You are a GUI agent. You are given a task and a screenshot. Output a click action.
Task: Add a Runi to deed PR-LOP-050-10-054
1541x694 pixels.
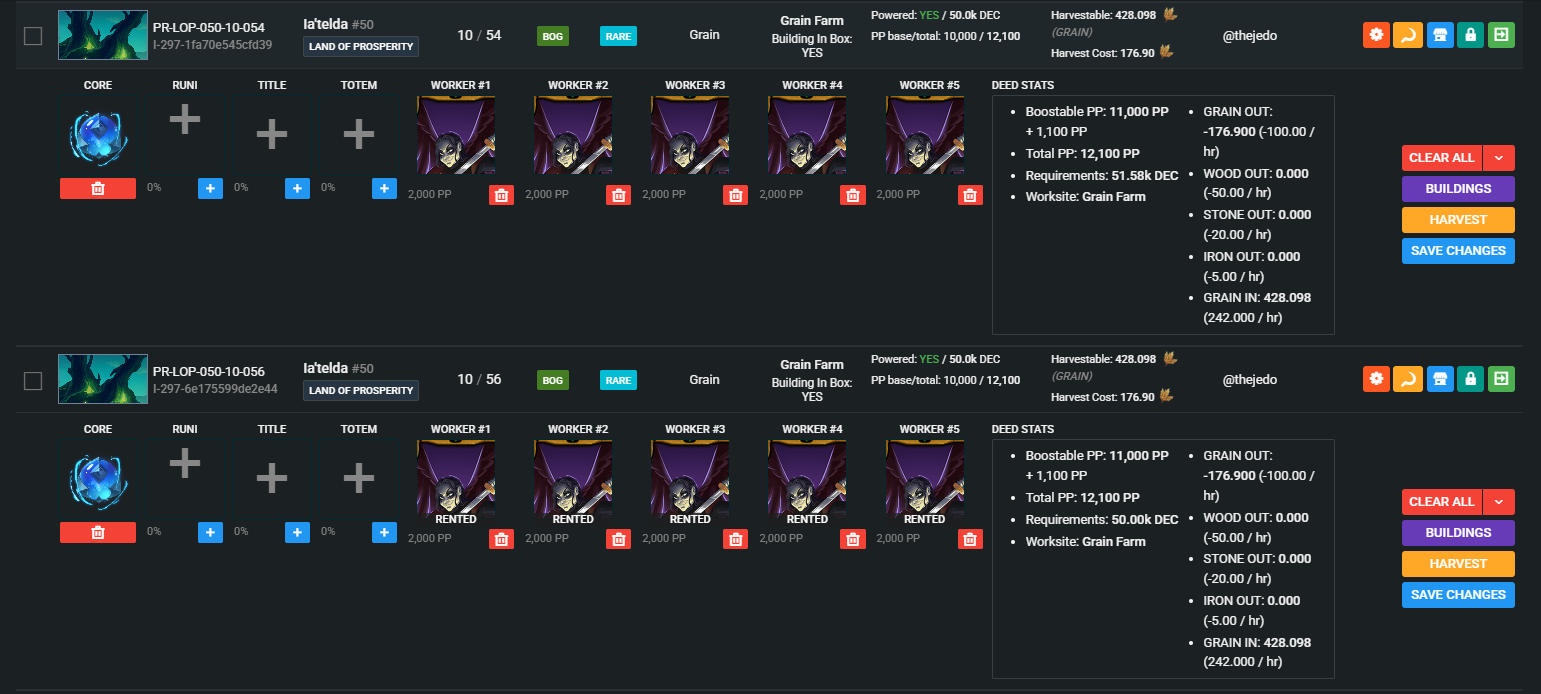click(210, 188)
